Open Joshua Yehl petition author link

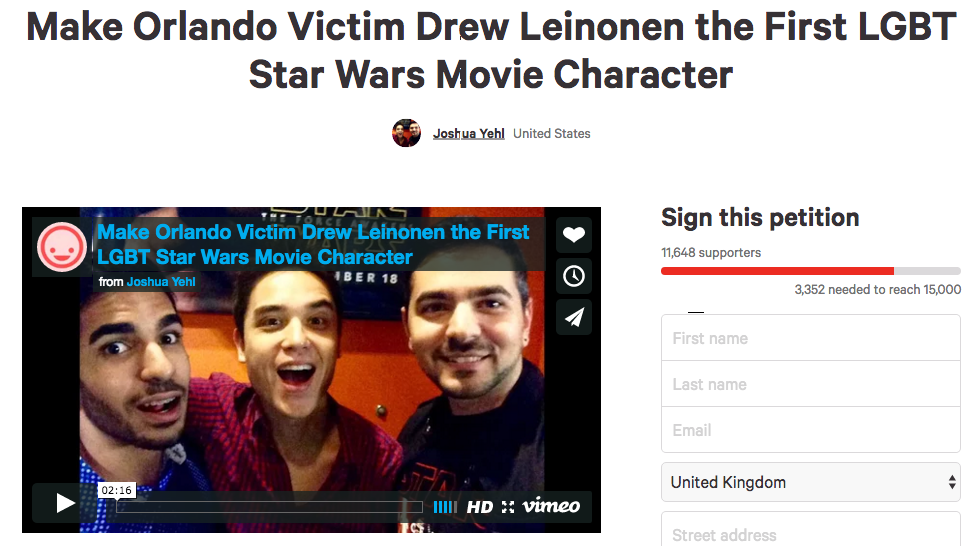tap(469, 134)
